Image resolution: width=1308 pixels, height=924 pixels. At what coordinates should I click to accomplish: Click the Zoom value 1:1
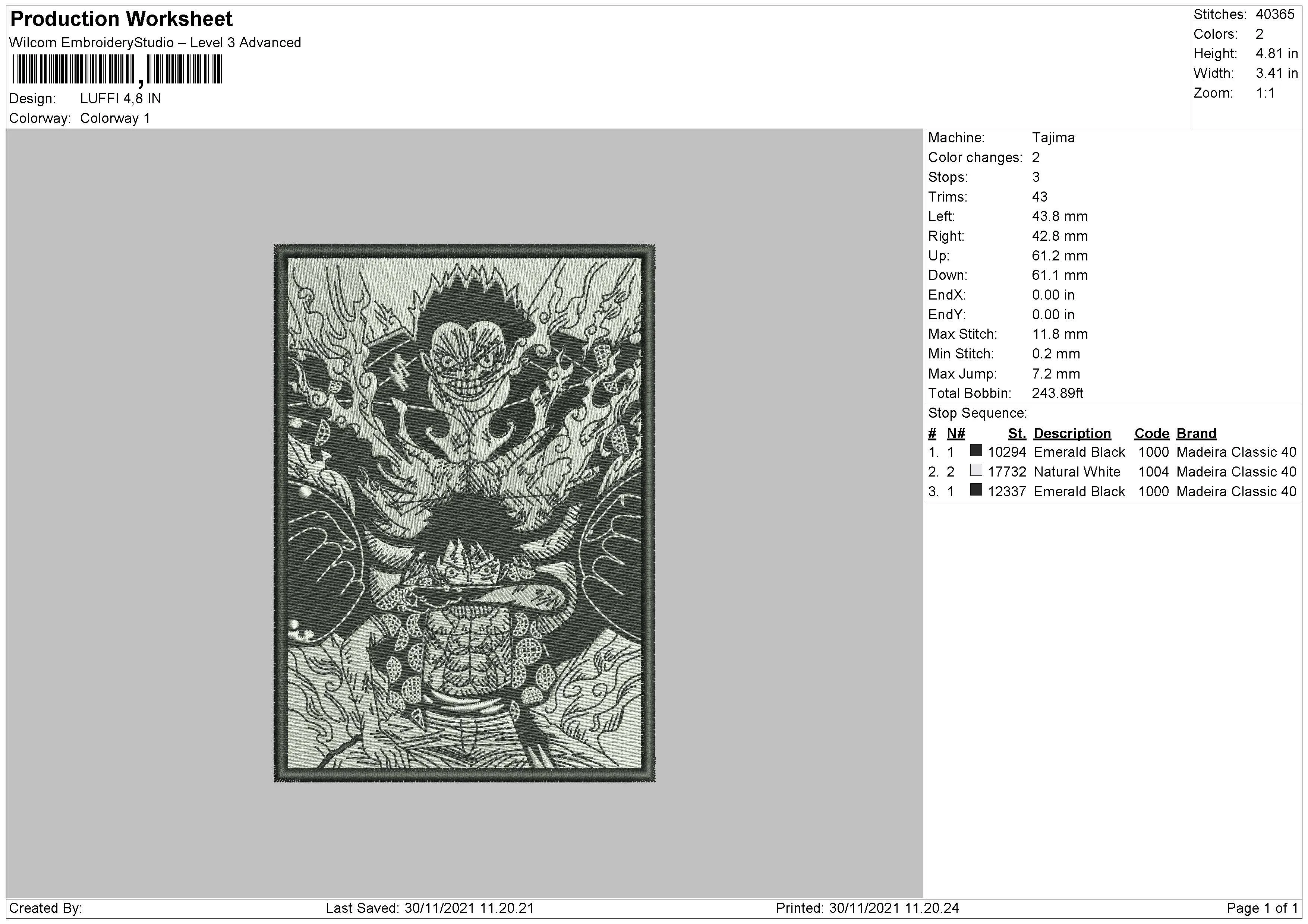tap(1265, 93)
